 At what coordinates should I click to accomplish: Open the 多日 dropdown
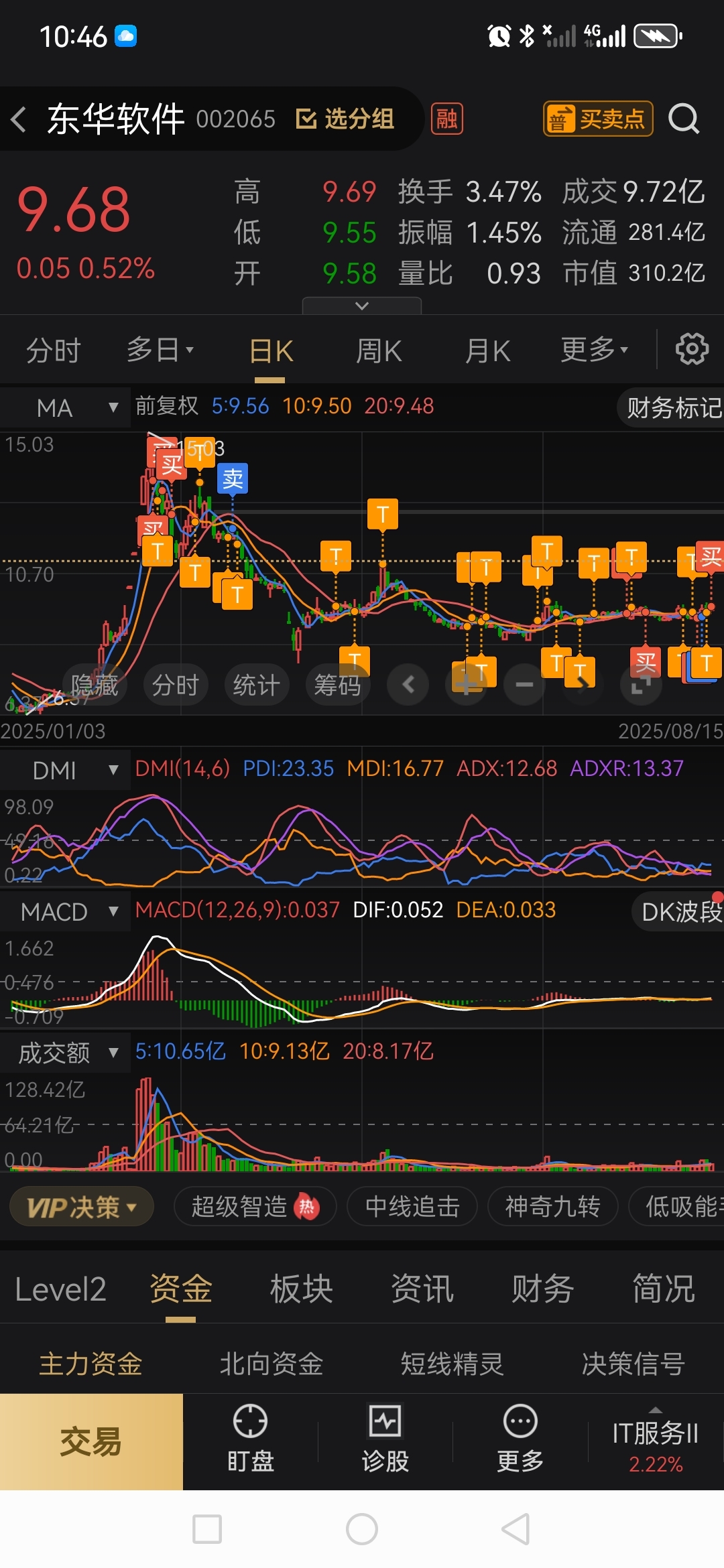(x=160, y=350)
